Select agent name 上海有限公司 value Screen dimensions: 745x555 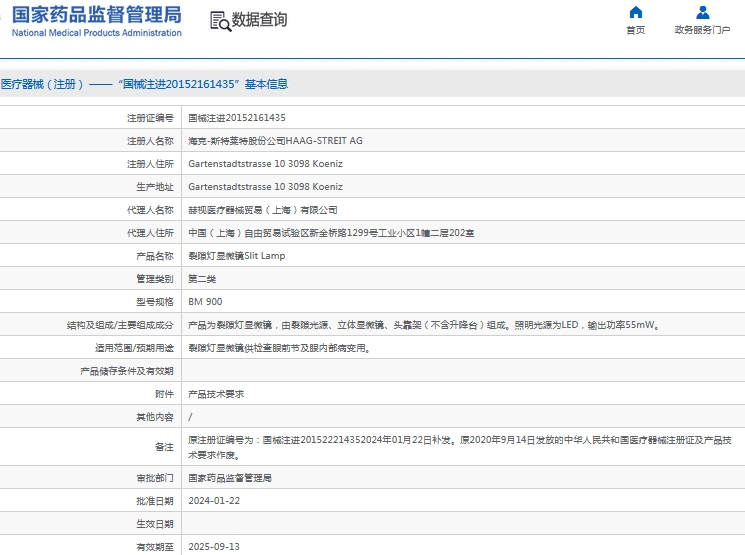[x=263, y=210]
